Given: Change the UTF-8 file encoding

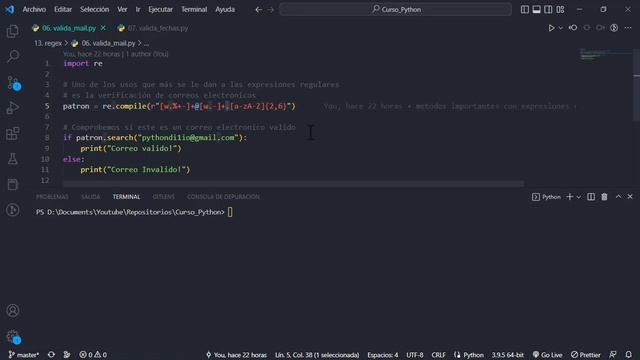Looking at the screenshot, I should [415, 355].
